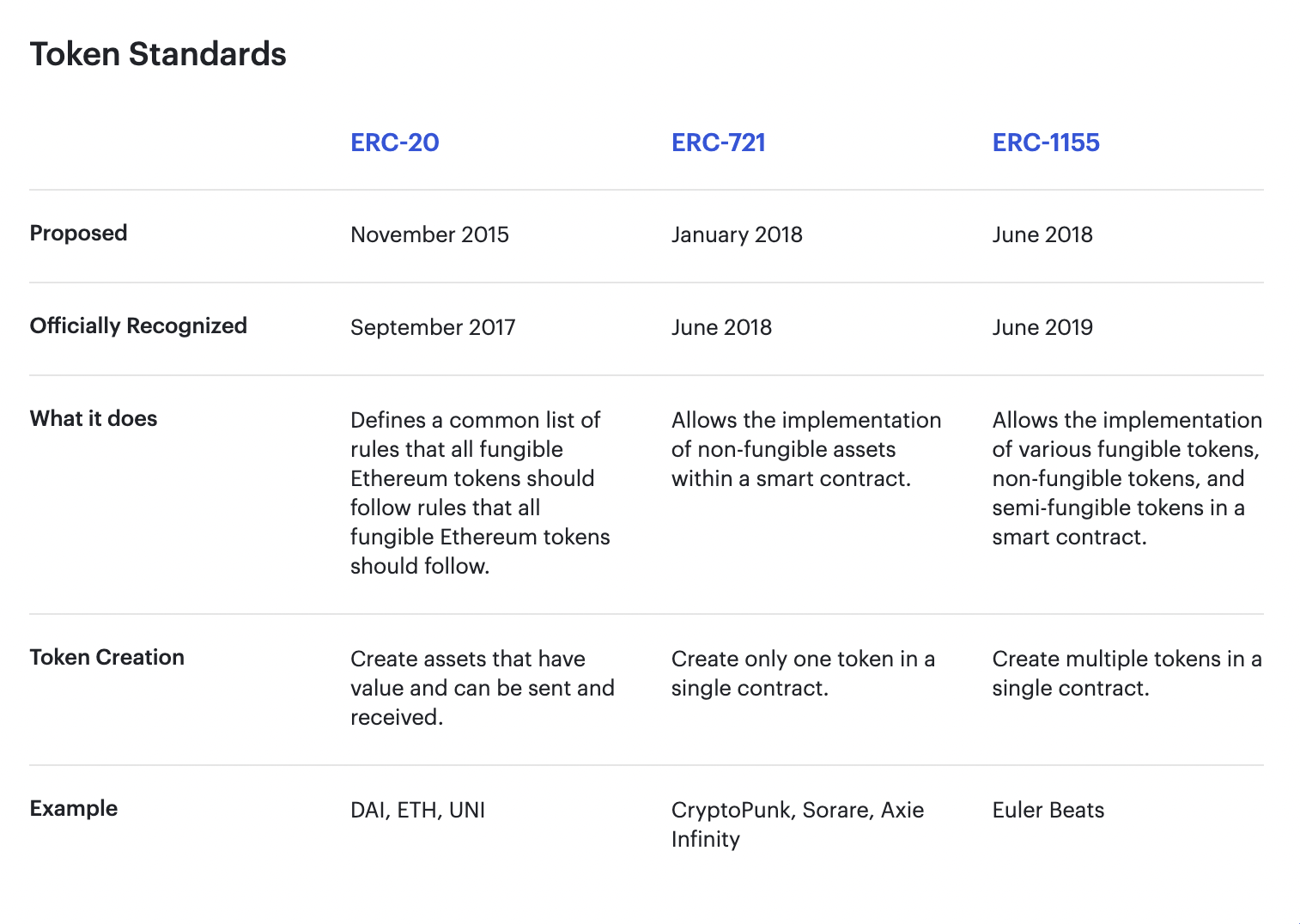Click the Officially Recognized row label
Viewport: 1300px width, 924px height.
[x=138, y=326]
